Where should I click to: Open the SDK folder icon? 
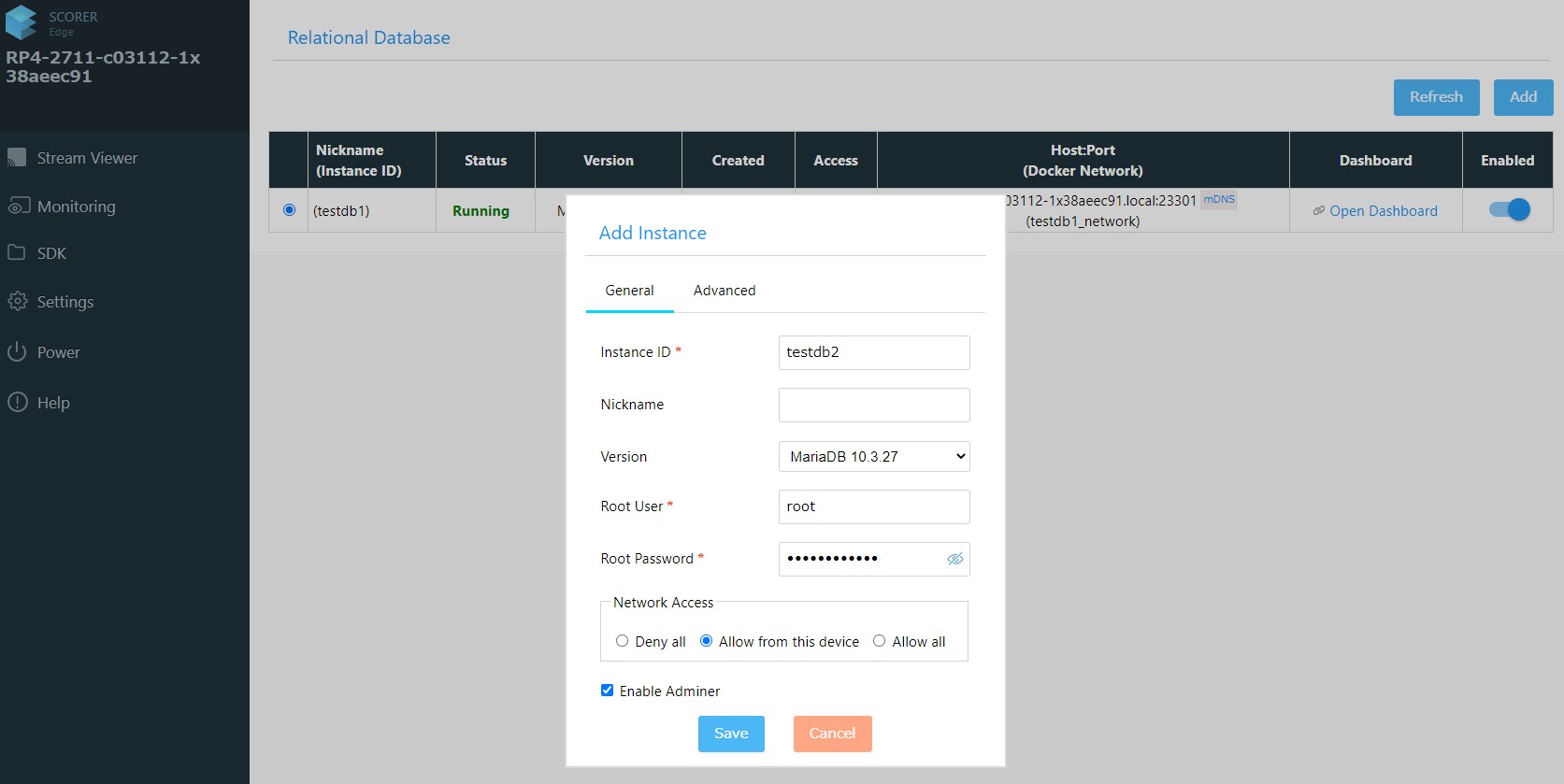click(17, 252)
